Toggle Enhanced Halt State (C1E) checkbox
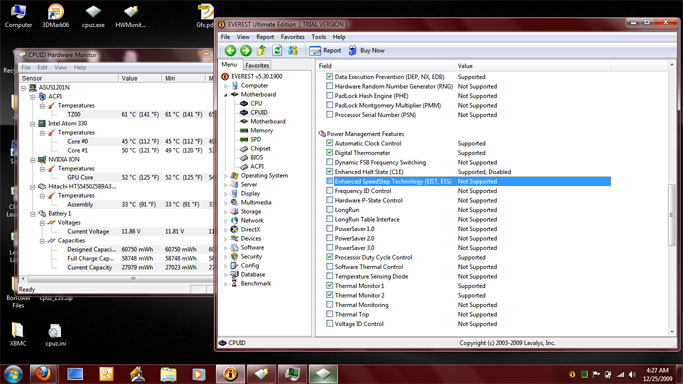 point(330,172)
